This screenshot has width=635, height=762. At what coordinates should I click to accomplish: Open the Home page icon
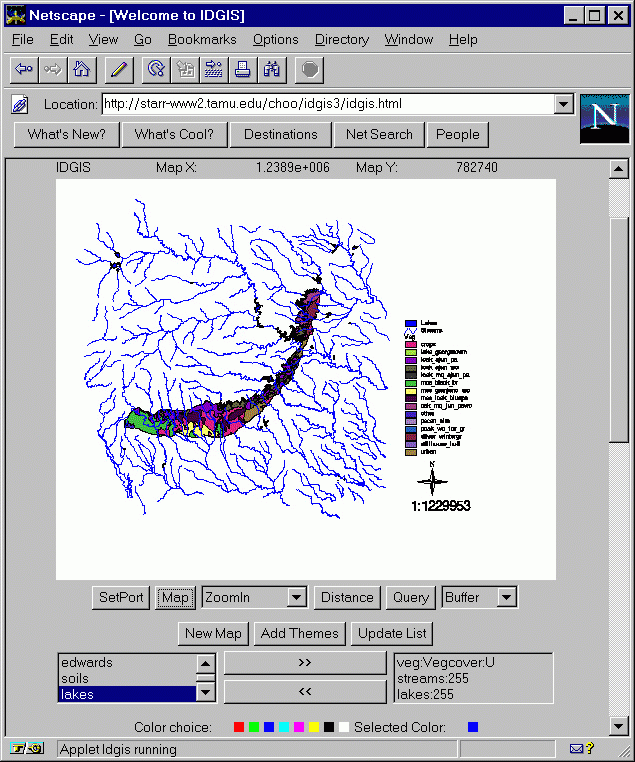coord(82,70)
